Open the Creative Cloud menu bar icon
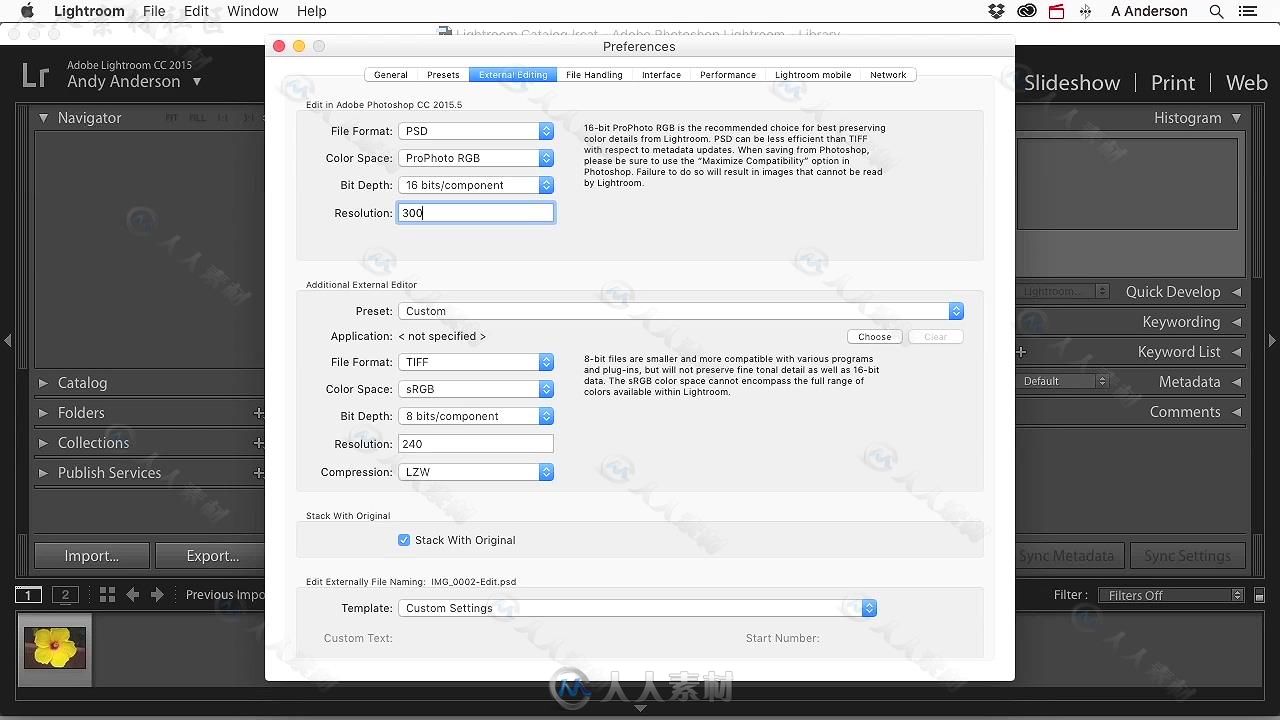 click(x=1026, y=11)
